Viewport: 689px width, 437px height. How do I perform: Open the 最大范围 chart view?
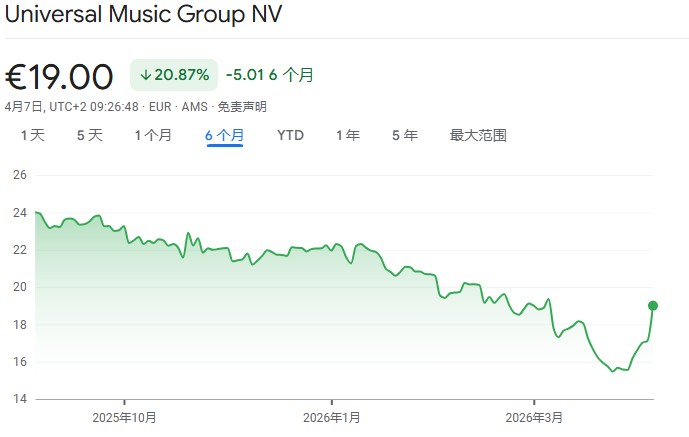(478, 135)
